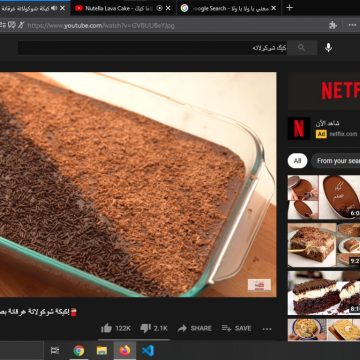
Task: Mute audio on the first tab's speaker icon
Action: tap(54, 8)
